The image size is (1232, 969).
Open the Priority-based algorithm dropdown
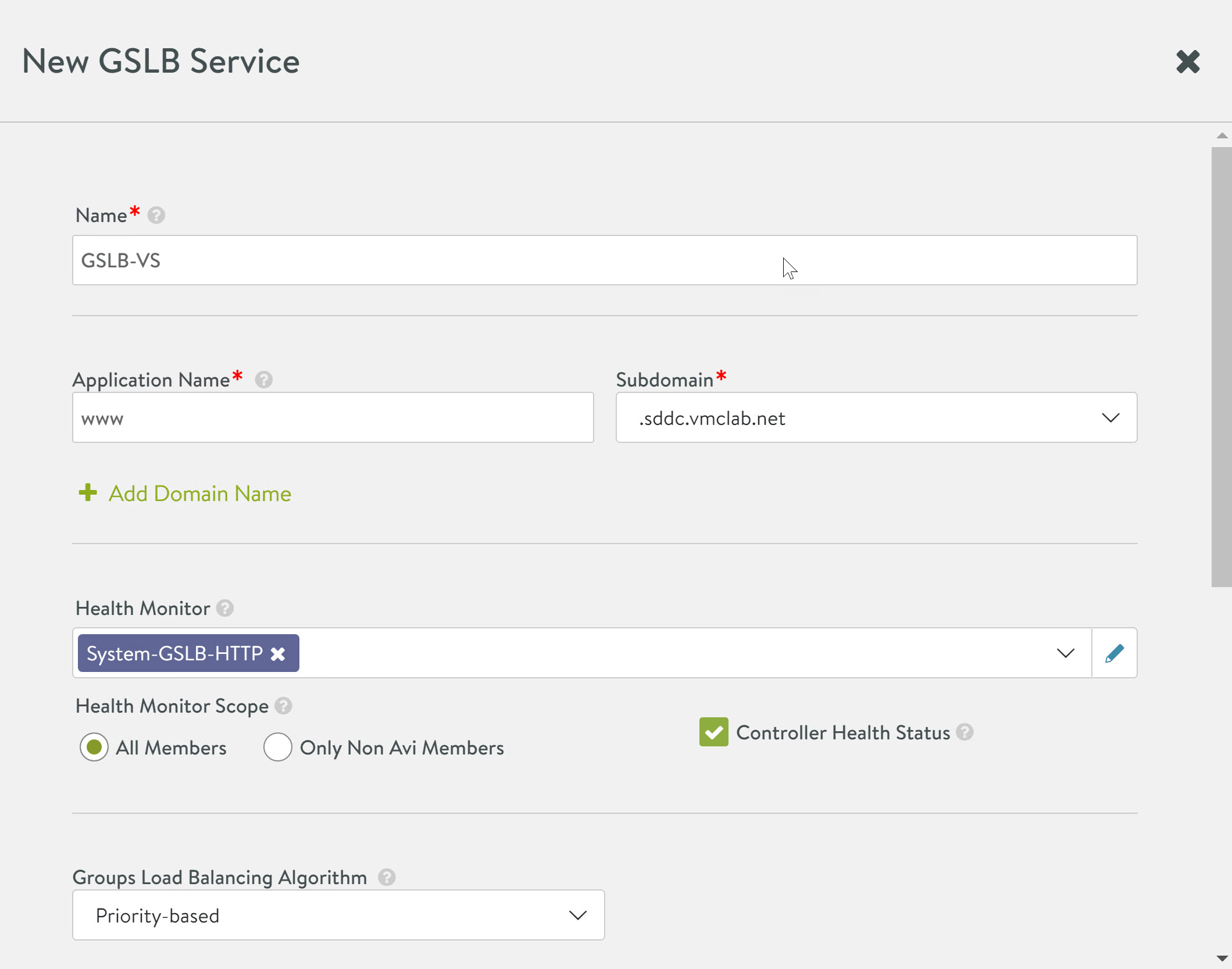[577, 916]
